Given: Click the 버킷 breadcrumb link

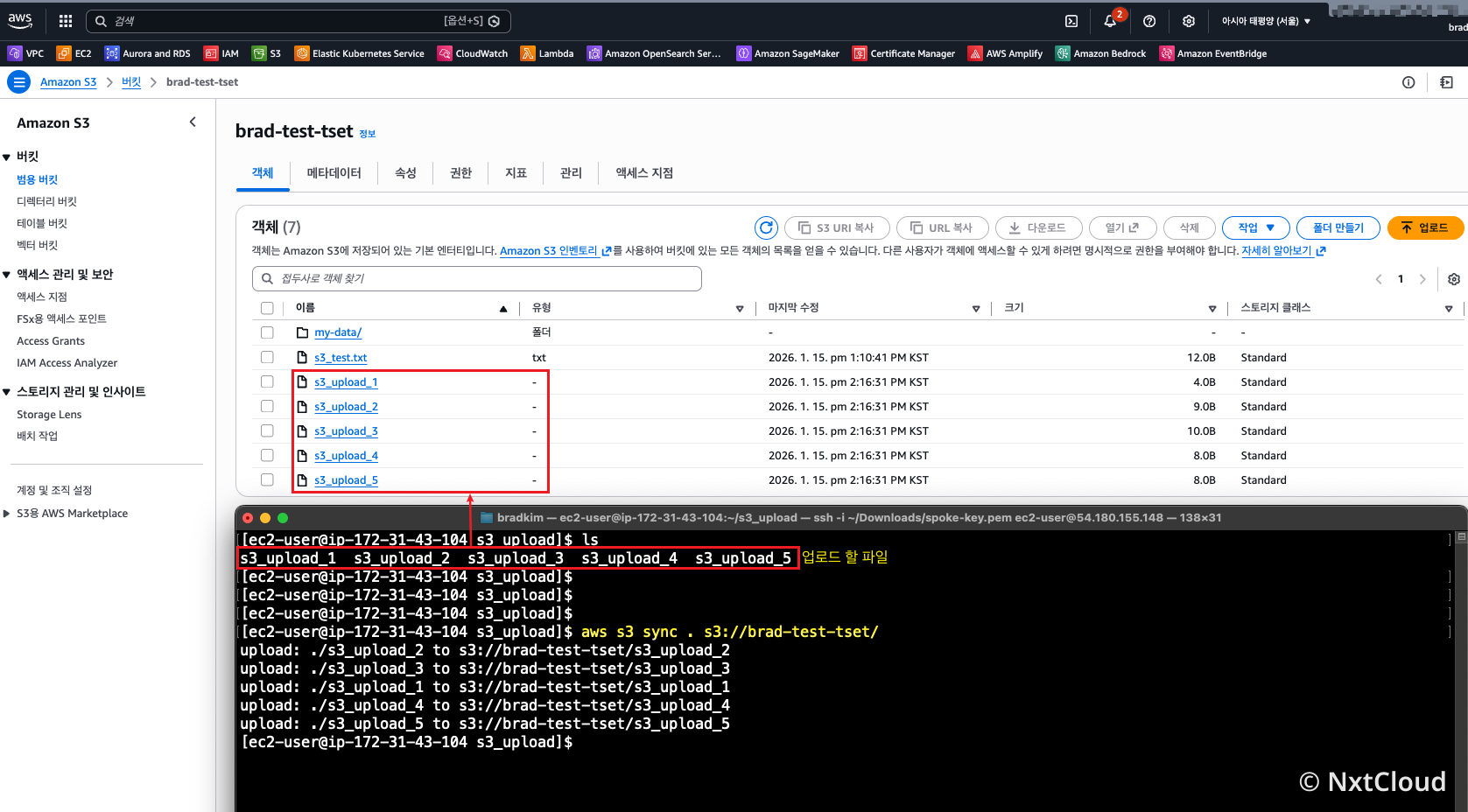Looking at the screenshot, I should tap(131, 82).
